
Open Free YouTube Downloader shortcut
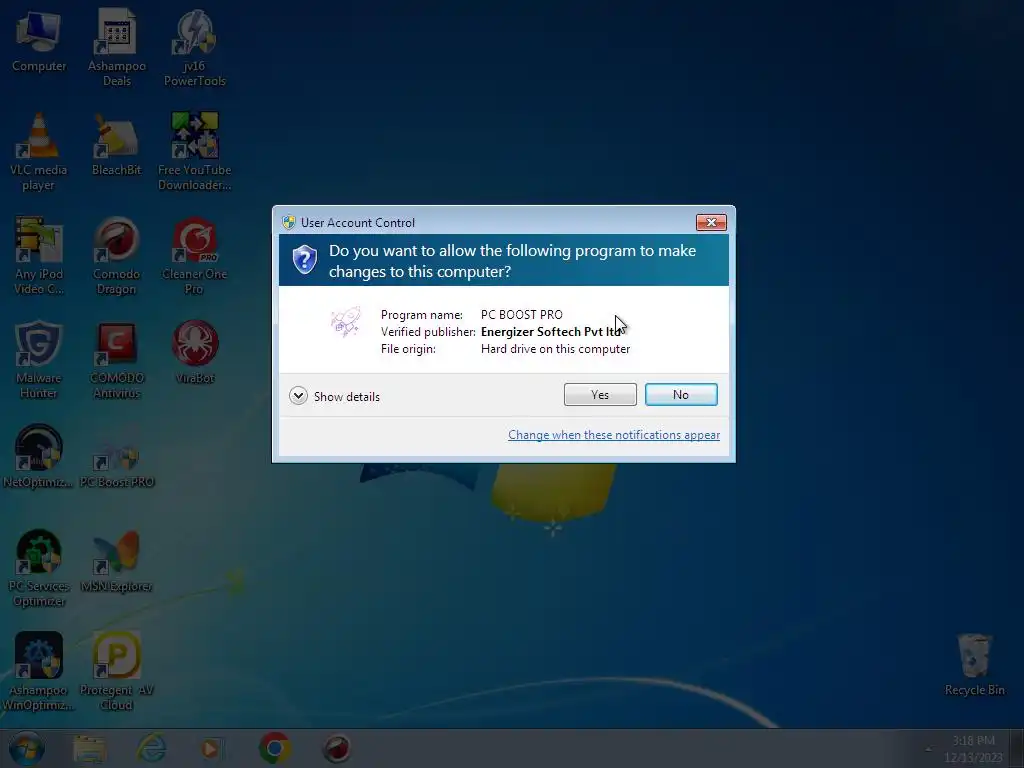195,152
